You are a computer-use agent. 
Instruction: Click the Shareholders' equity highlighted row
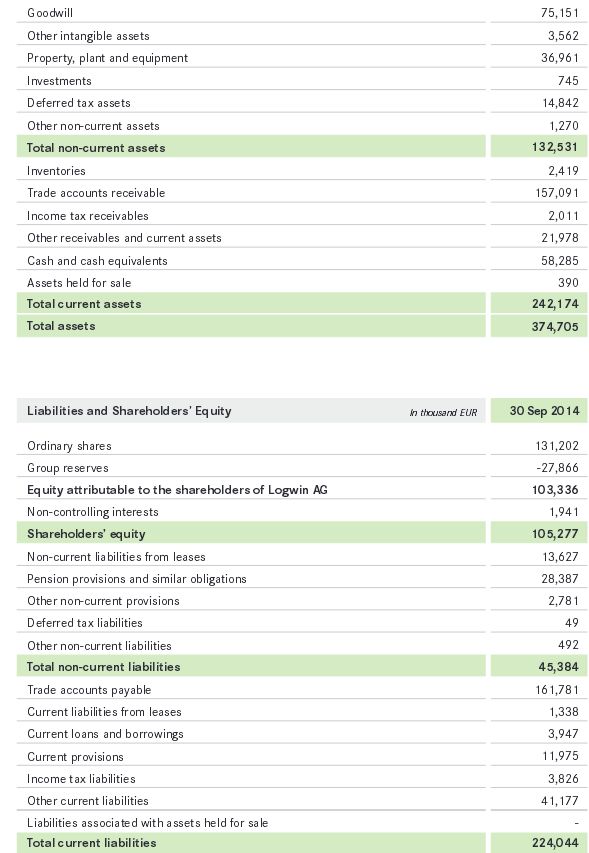pyautogui.click(x=302, y=533)
